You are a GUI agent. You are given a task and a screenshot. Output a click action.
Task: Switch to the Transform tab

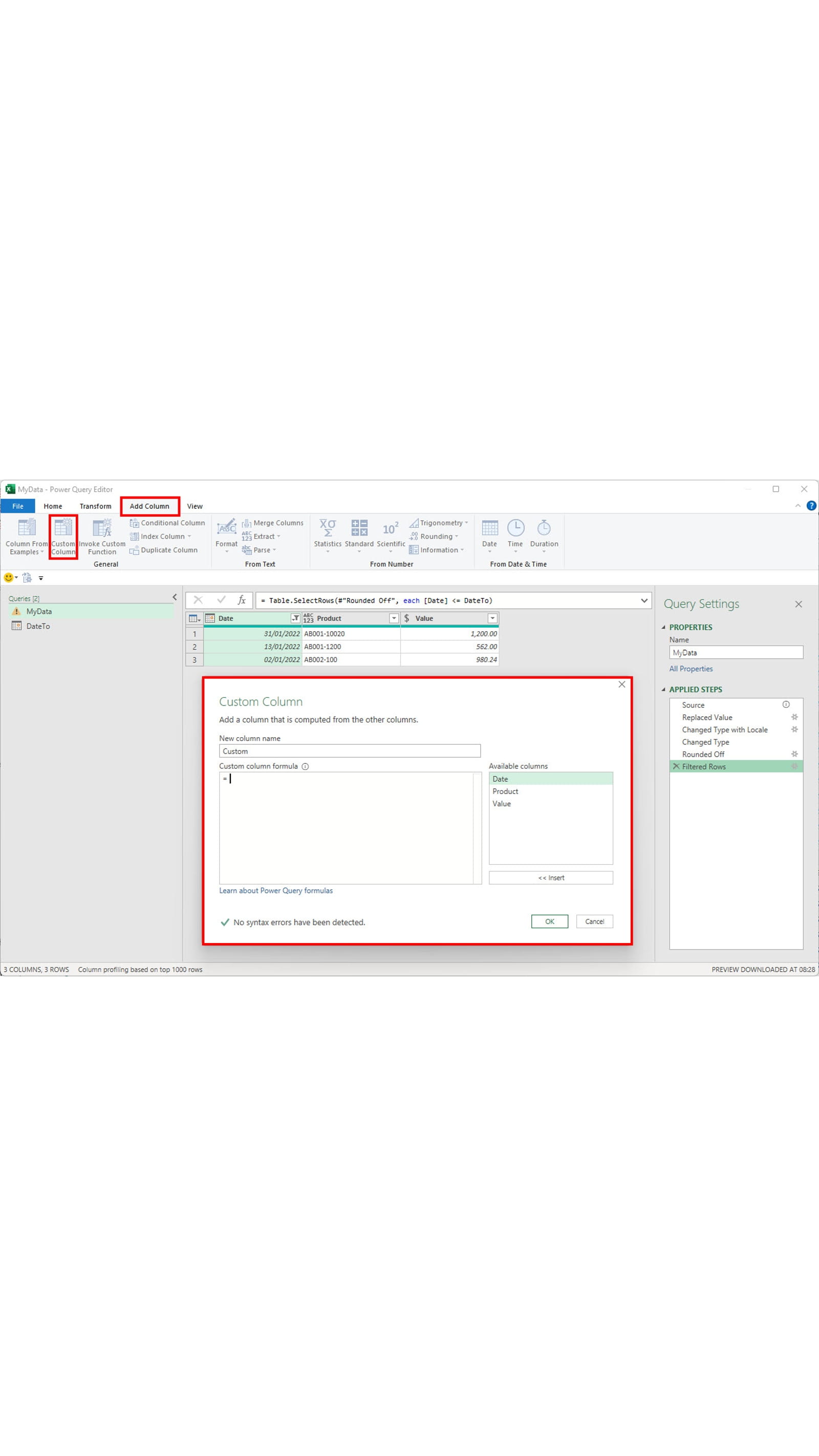(95, 506)
